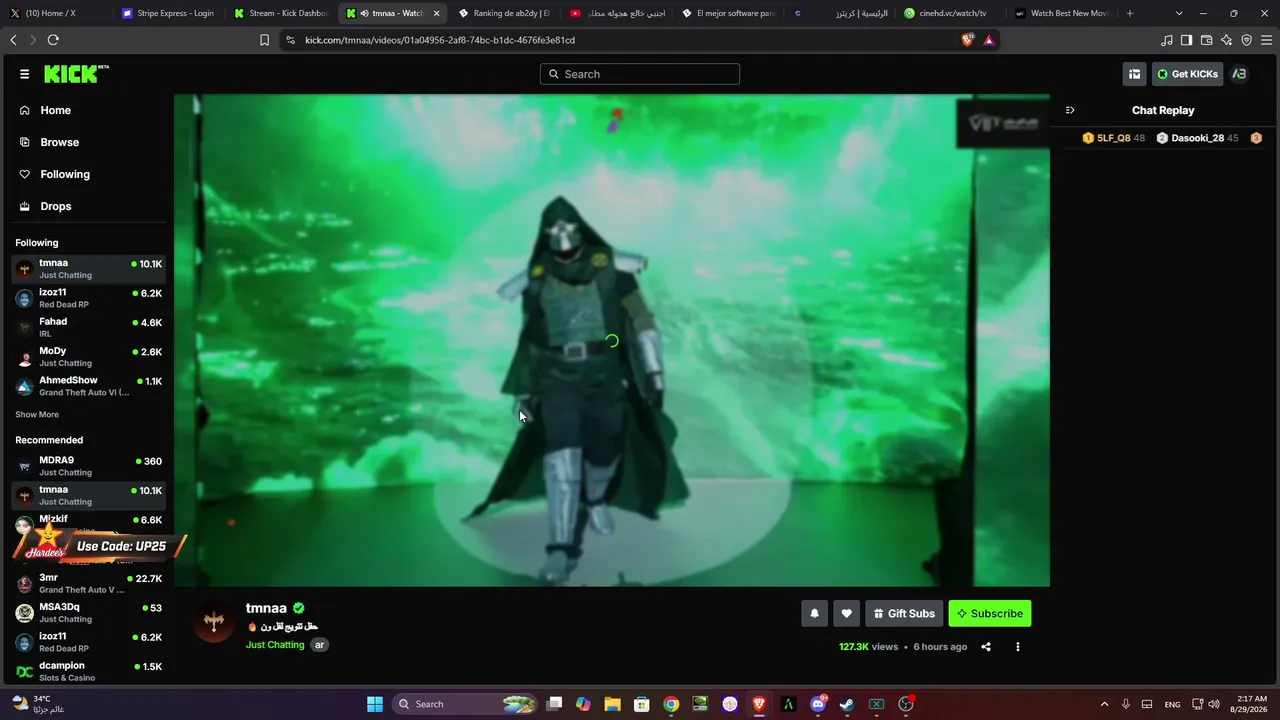1280x720 pixels.
Task: Subscribe to tmnaa channel
Action: point(990,613)
